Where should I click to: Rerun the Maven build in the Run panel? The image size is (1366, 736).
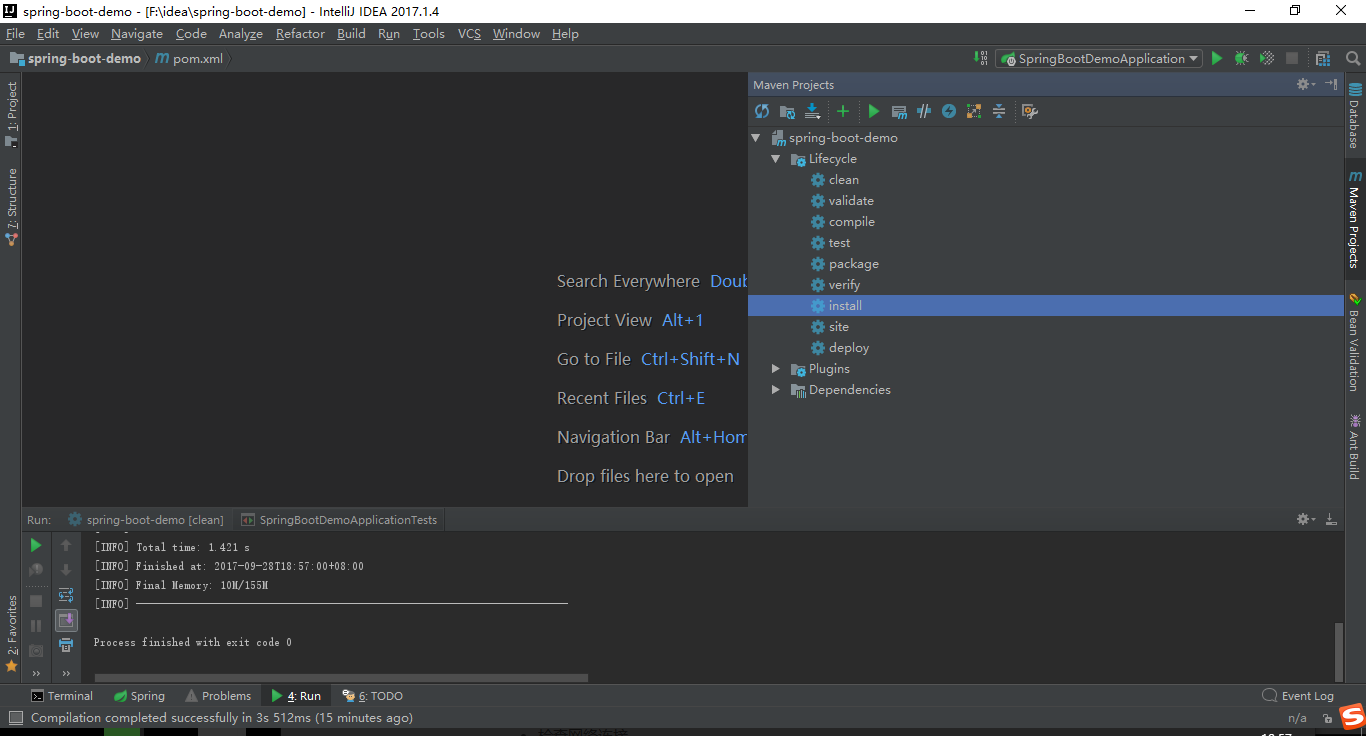[36, 545]
